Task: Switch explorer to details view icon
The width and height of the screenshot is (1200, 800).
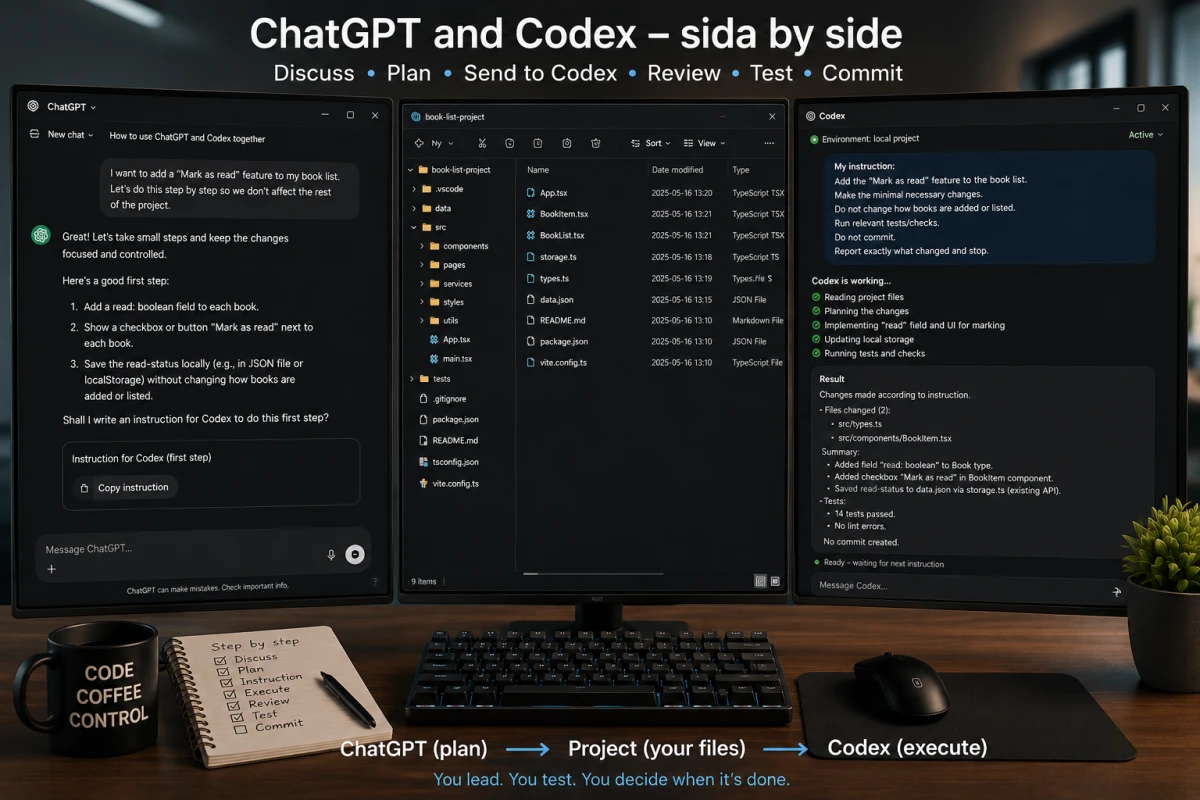Action: (761, 580)
